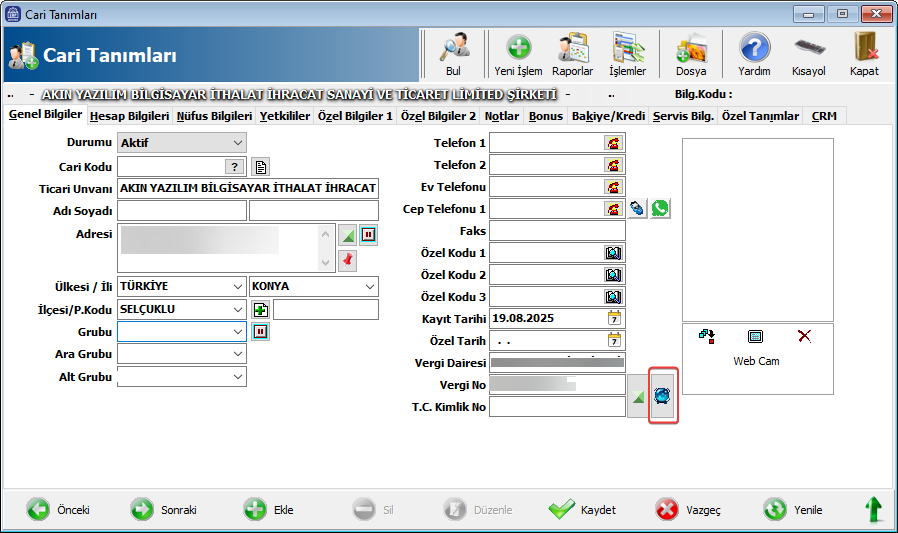This screenshot has height=533, width=898.
Task: Switch to the Hesap Bilgileri tab
Action: pos(129,116)
